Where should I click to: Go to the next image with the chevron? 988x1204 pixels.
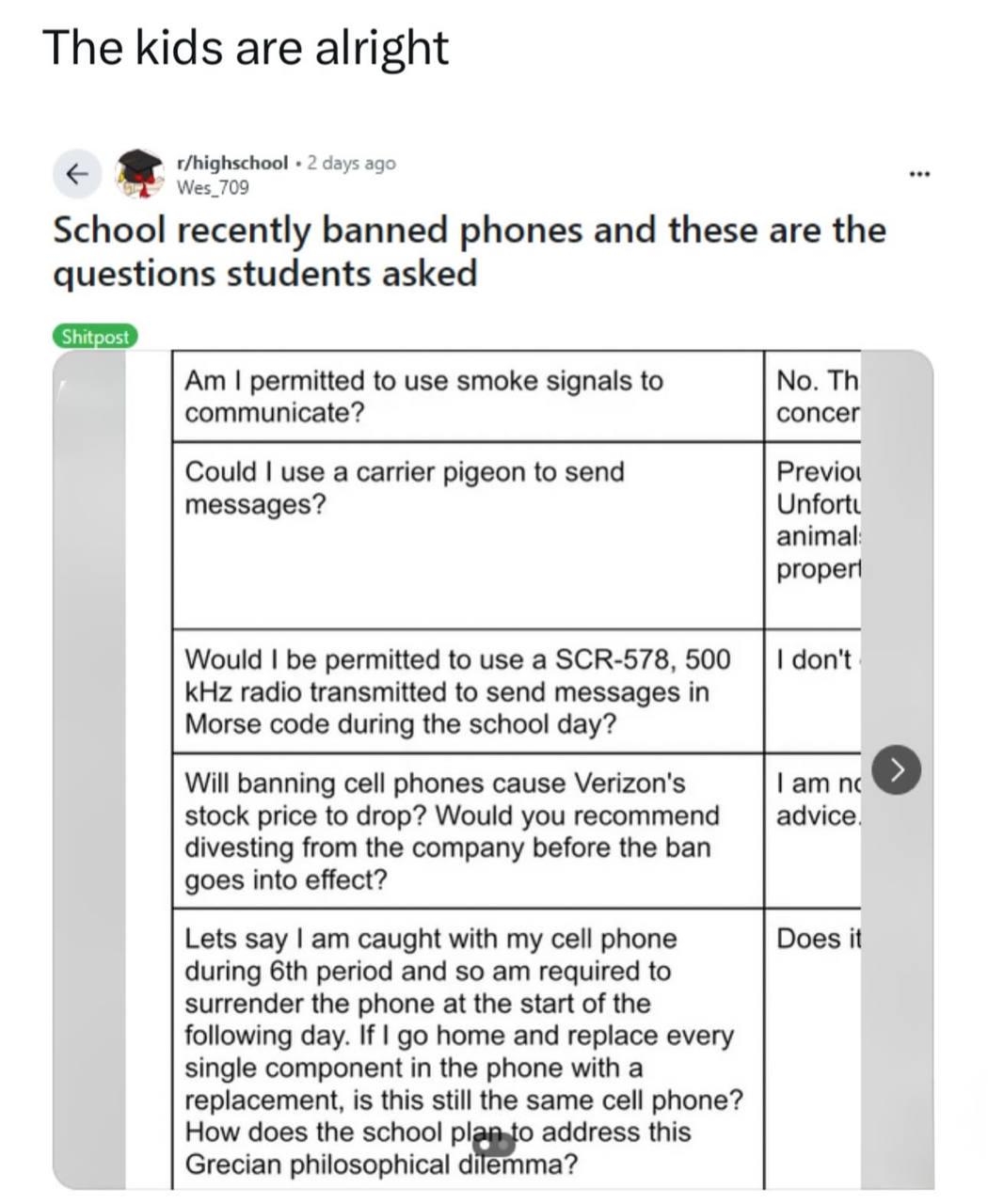pos(897,771)
